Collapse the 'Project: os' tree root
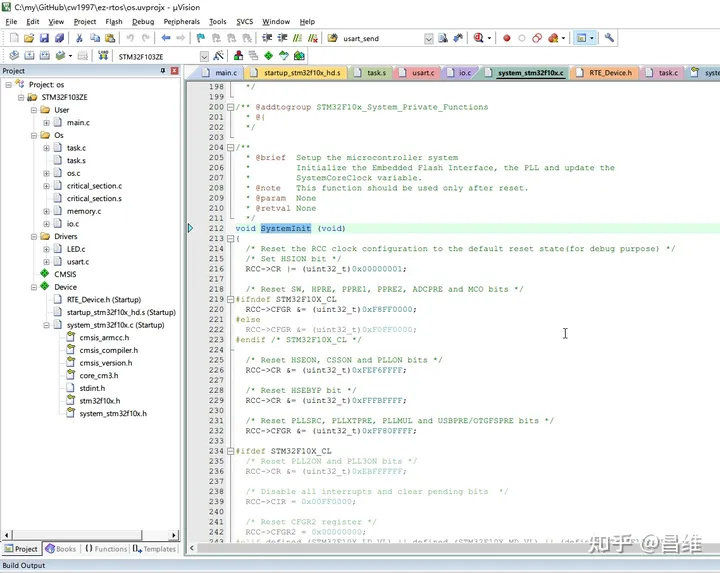Image resolution: width=720 pixels, height=573 pixels. pyautogui.click(x=8, y=85)
